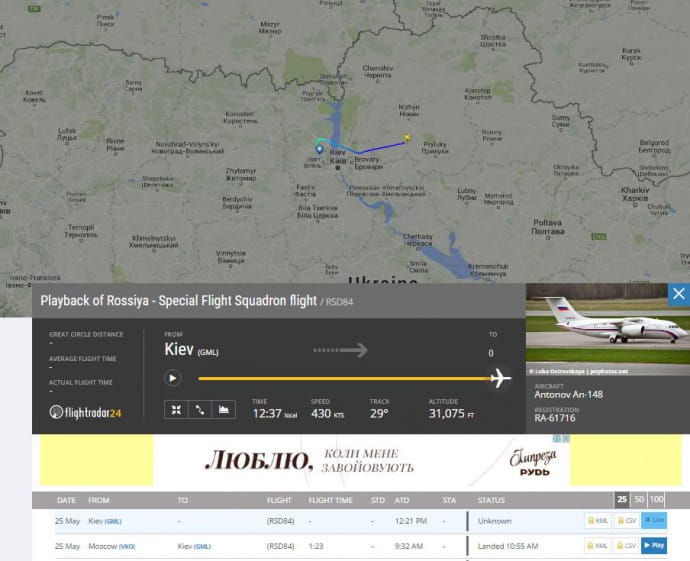Screen dimensions: 690x561
Task: Show 50 rows per page
Action: (x=638, y=499)
